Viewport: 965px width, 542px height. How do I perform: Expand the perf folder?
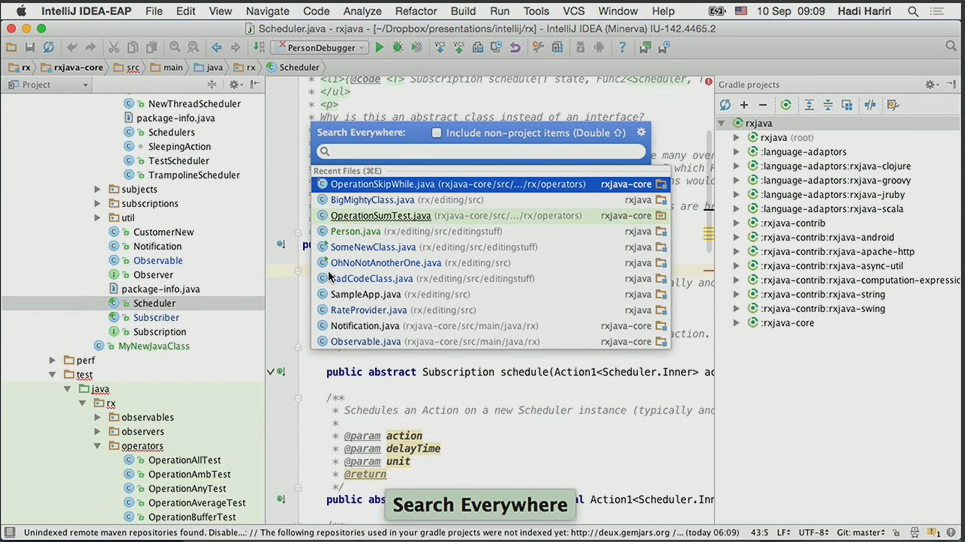(x=52, y=361)
